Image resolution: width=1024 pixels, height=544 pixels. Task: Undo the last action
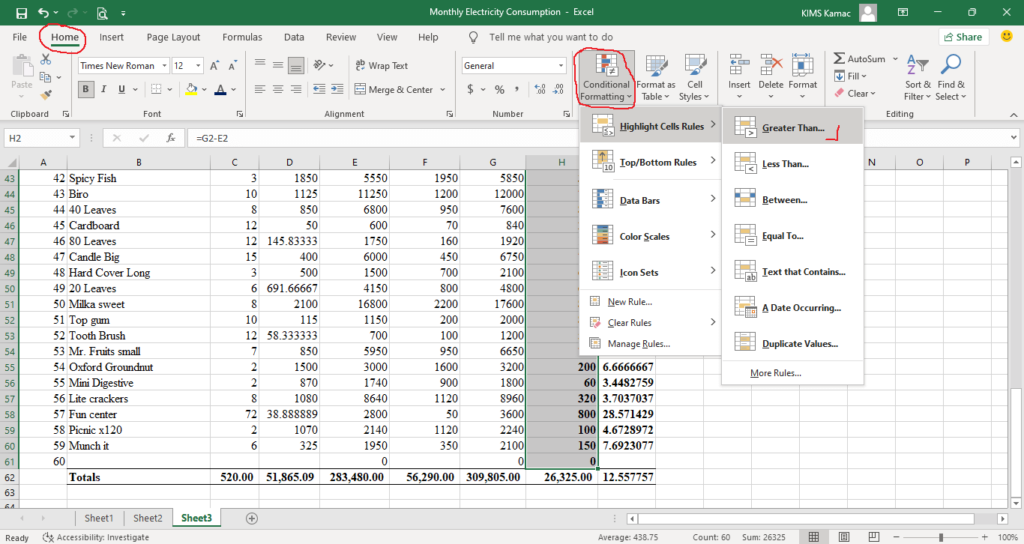point(43,12)
